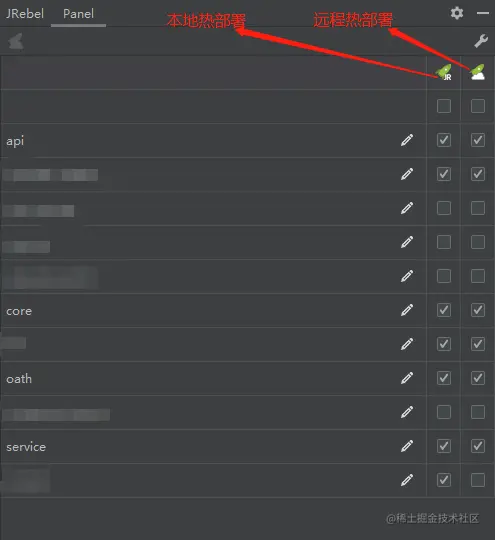495x540 pixels.
Task: Disable local hot deploy for api
Action: click(444, 140)
